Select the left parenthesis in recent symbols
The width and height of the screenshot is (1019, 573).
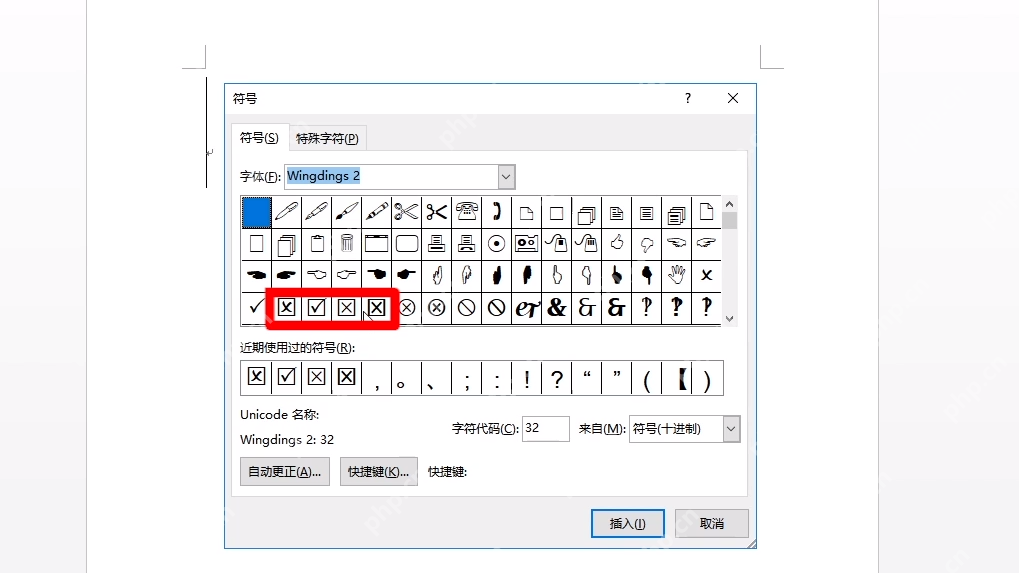click(647, 377)
